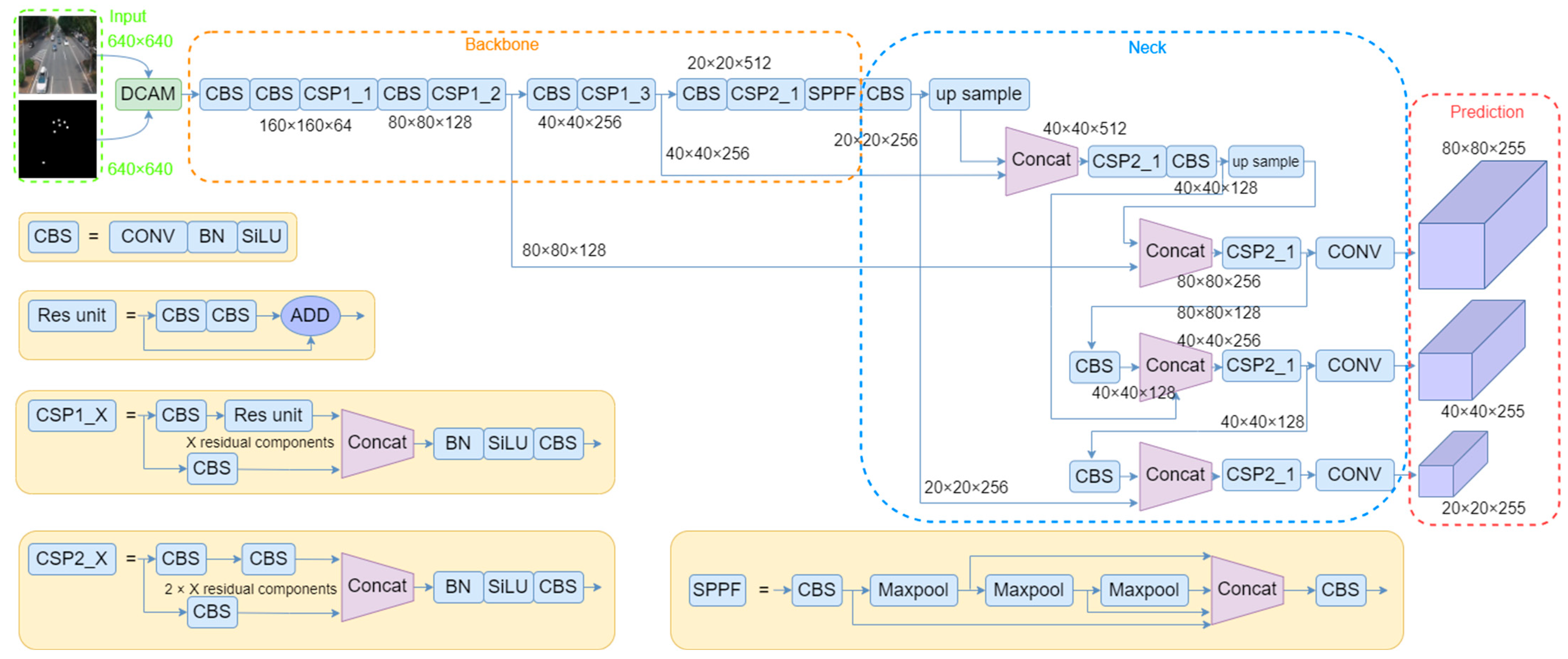
Task: Click the CSP1_3 backbone block
Action: (615, 94)
